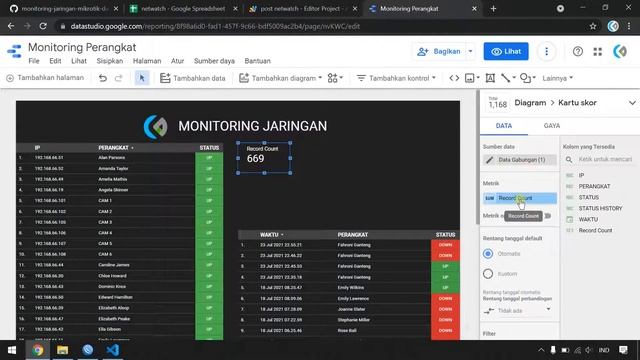Click the Lihat view button
Screen dimensions: 640x360
point(506,51)
